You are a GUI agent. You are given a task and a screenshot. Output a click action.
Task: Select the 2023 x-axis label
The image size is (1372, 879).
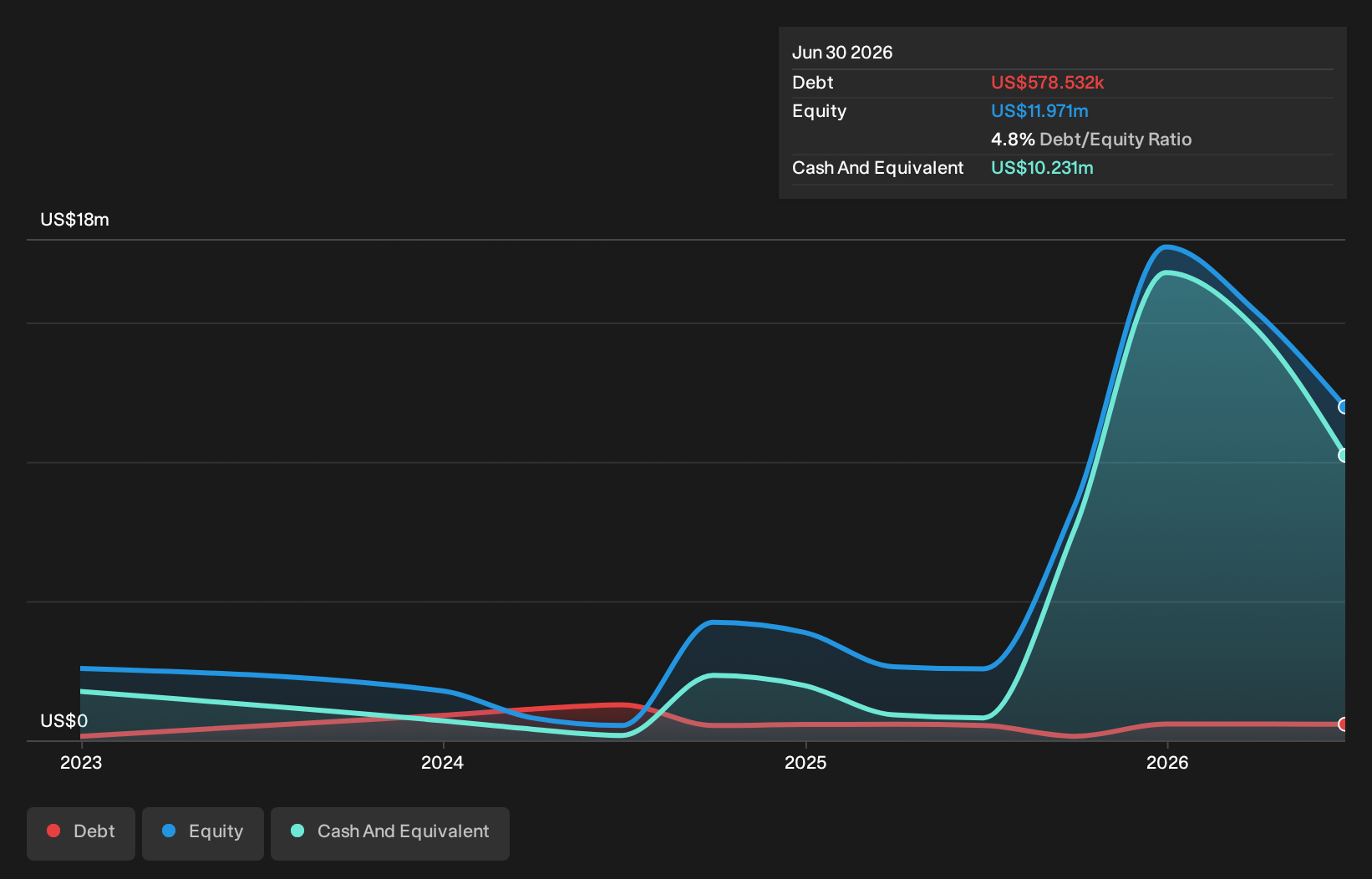click(x=81, y=762)
